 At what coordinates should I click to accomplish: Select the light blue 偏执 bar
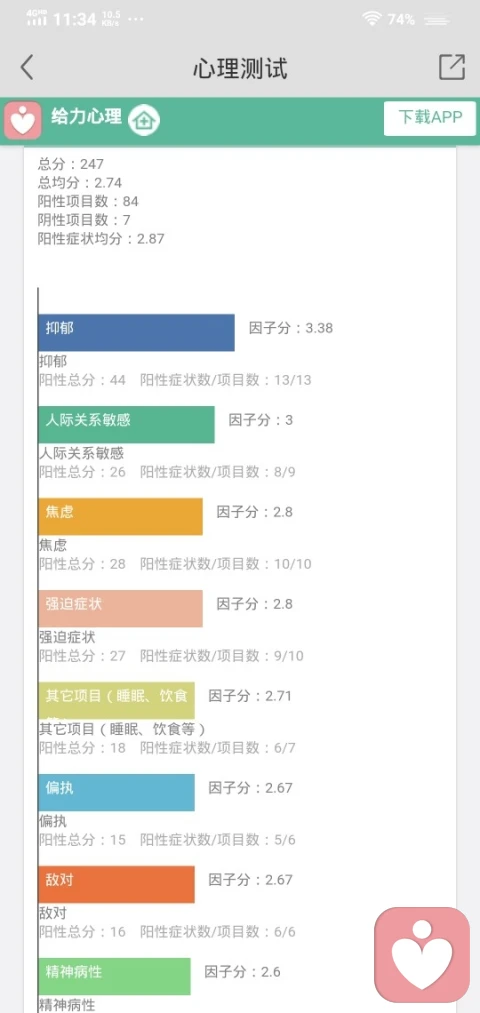point(116,792)
